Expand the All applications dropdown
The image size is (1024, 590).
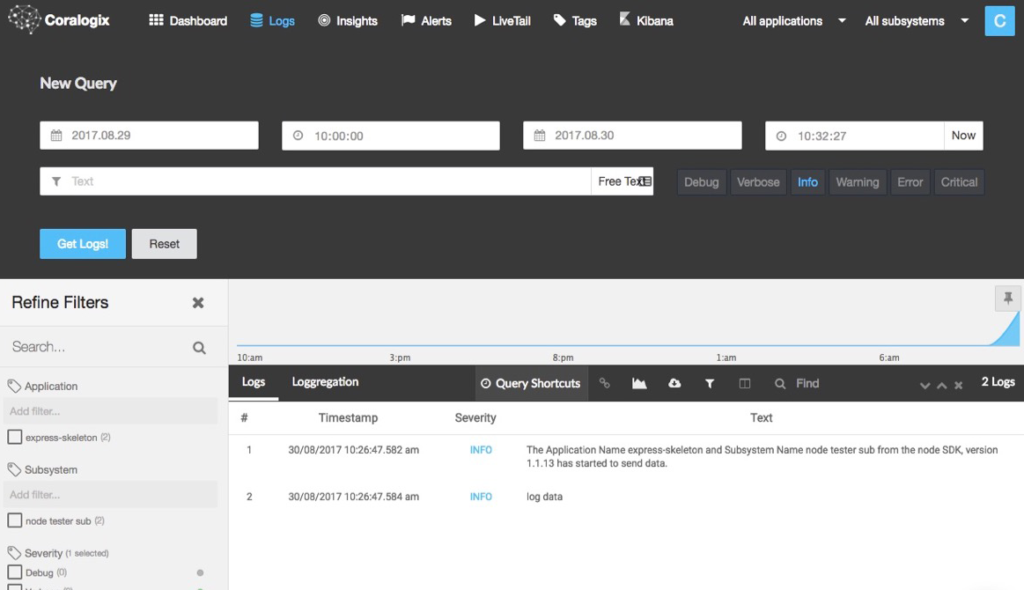point(794,21)
